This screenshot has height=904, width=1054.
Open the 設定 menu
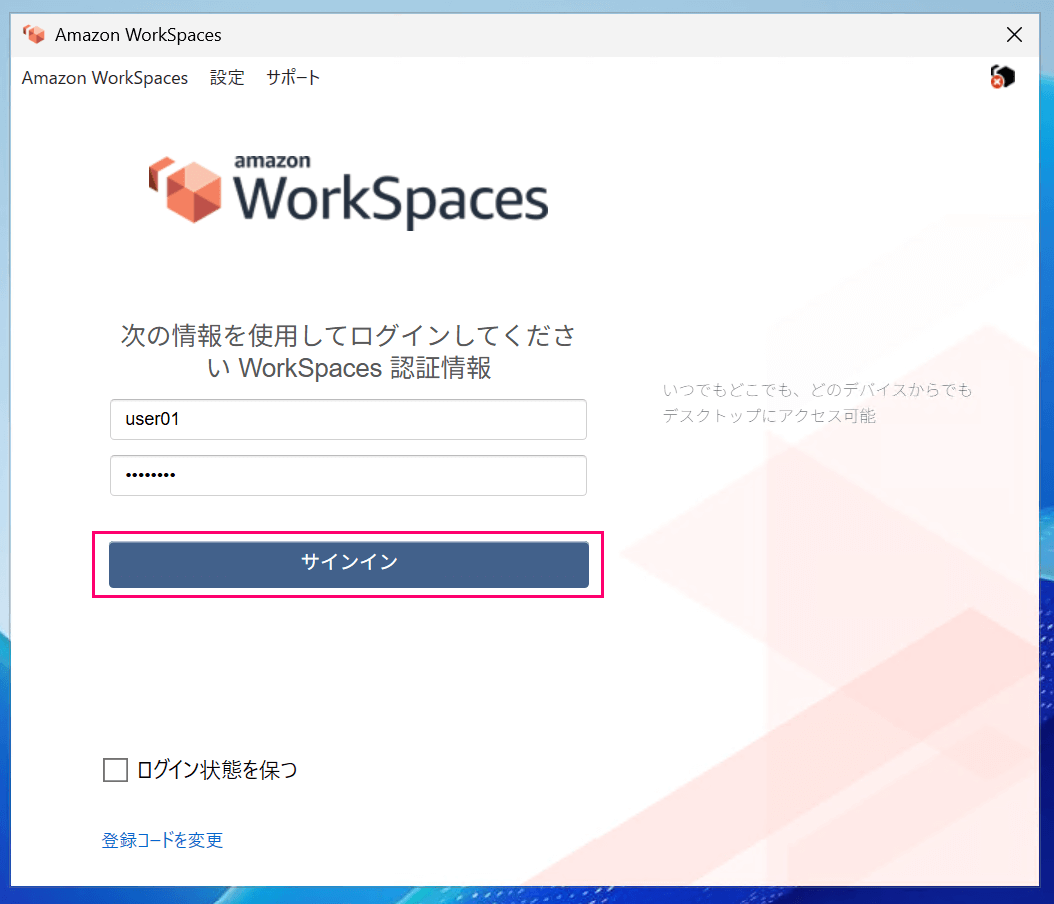point(227,78)
